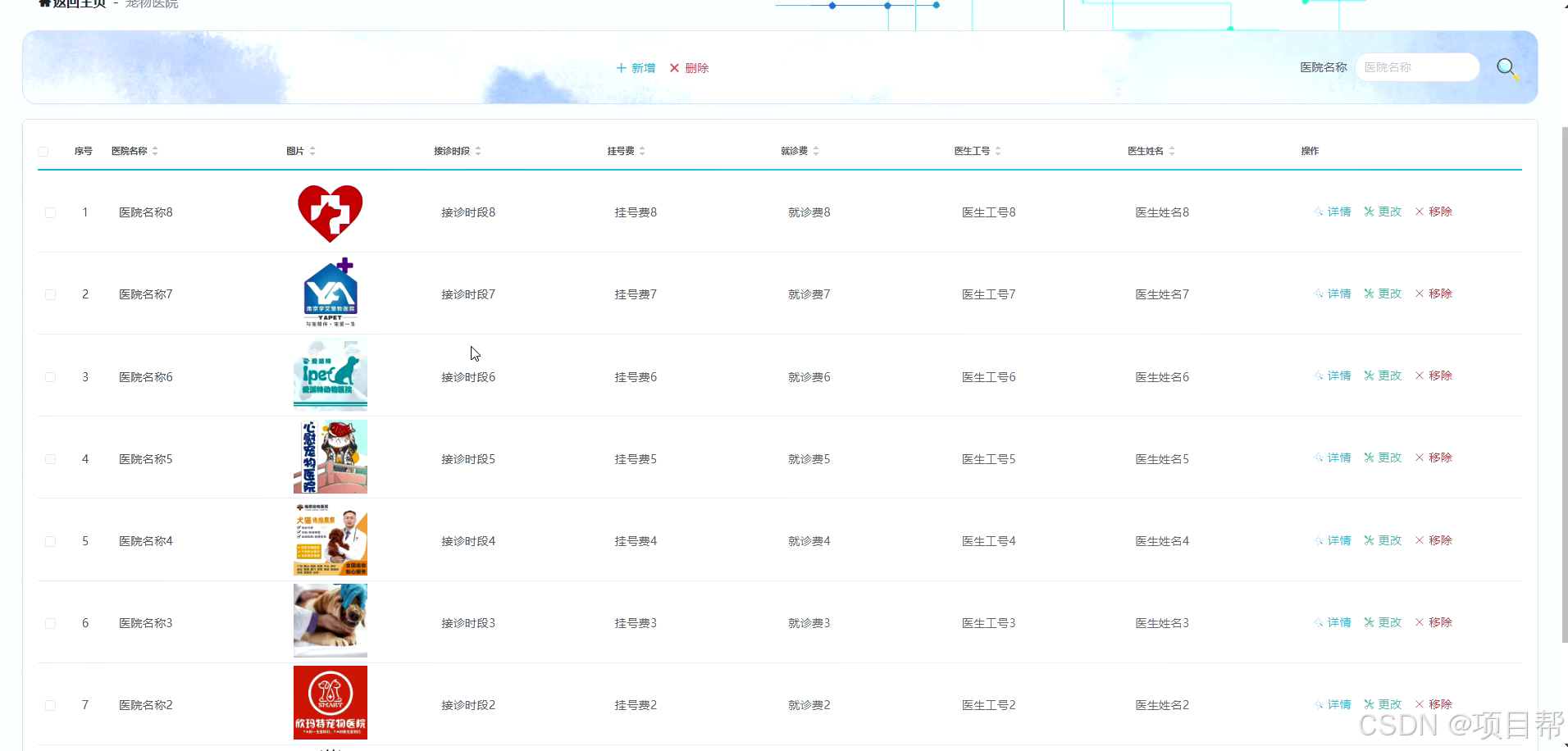Sort by the 医生工号 column arrows
The width and height of the screenshot is (1568, 751).
click(998, 151)
